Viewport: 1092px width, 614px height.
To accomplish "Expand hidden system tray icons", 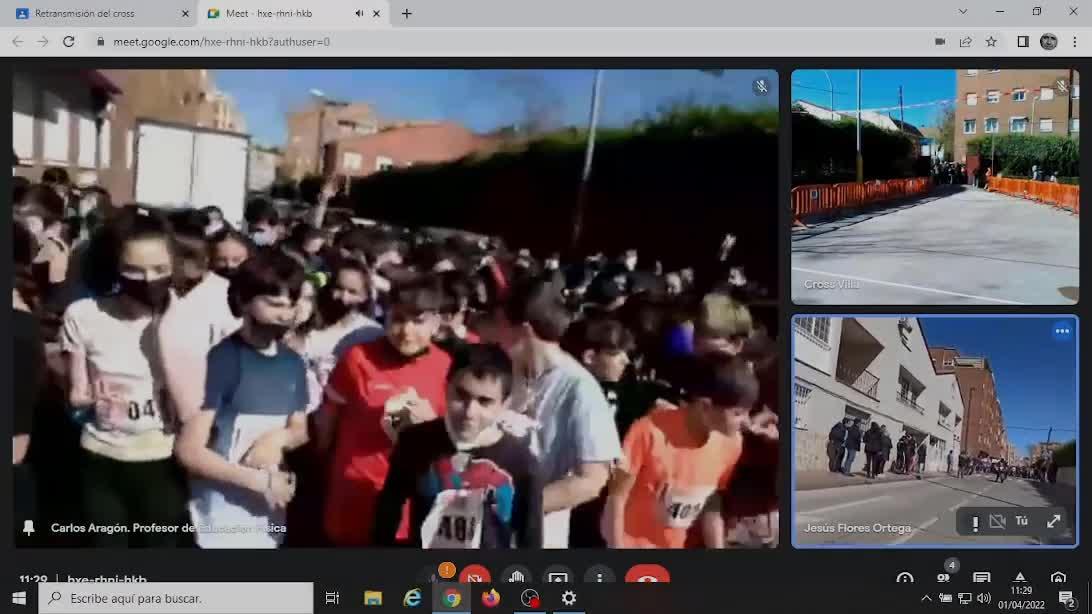I will pyautogui.click(x=926, y=598).
